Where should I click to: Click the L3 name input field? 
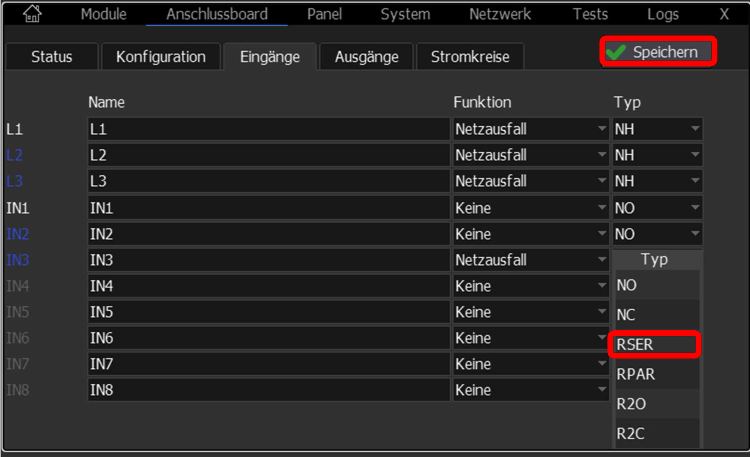pyautogui.click(x=268, y=181)
